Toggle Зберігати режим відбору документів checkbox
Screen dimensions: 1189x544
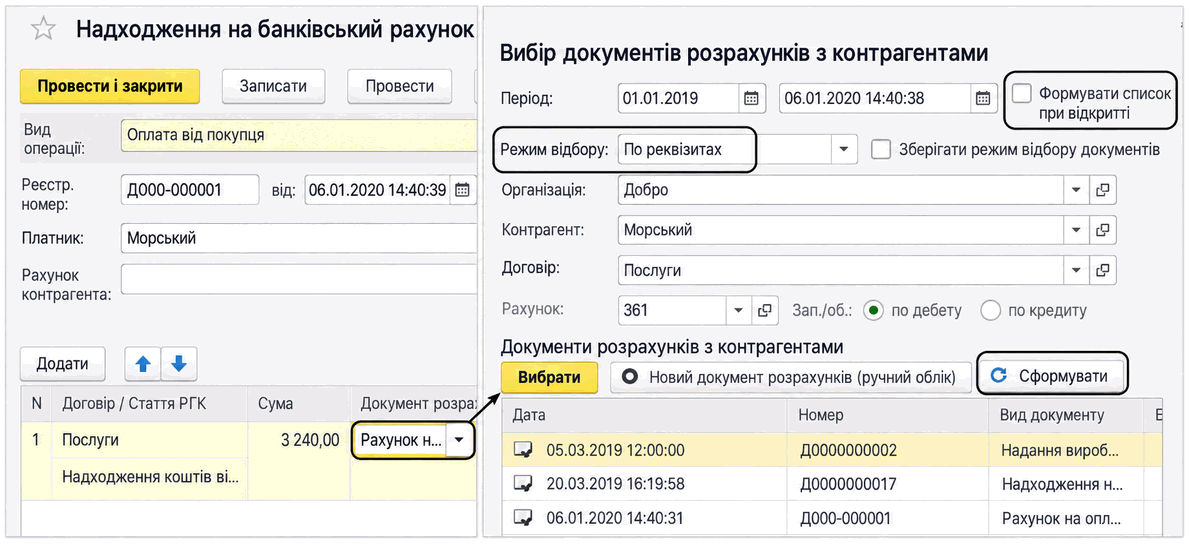click(880, 149)
